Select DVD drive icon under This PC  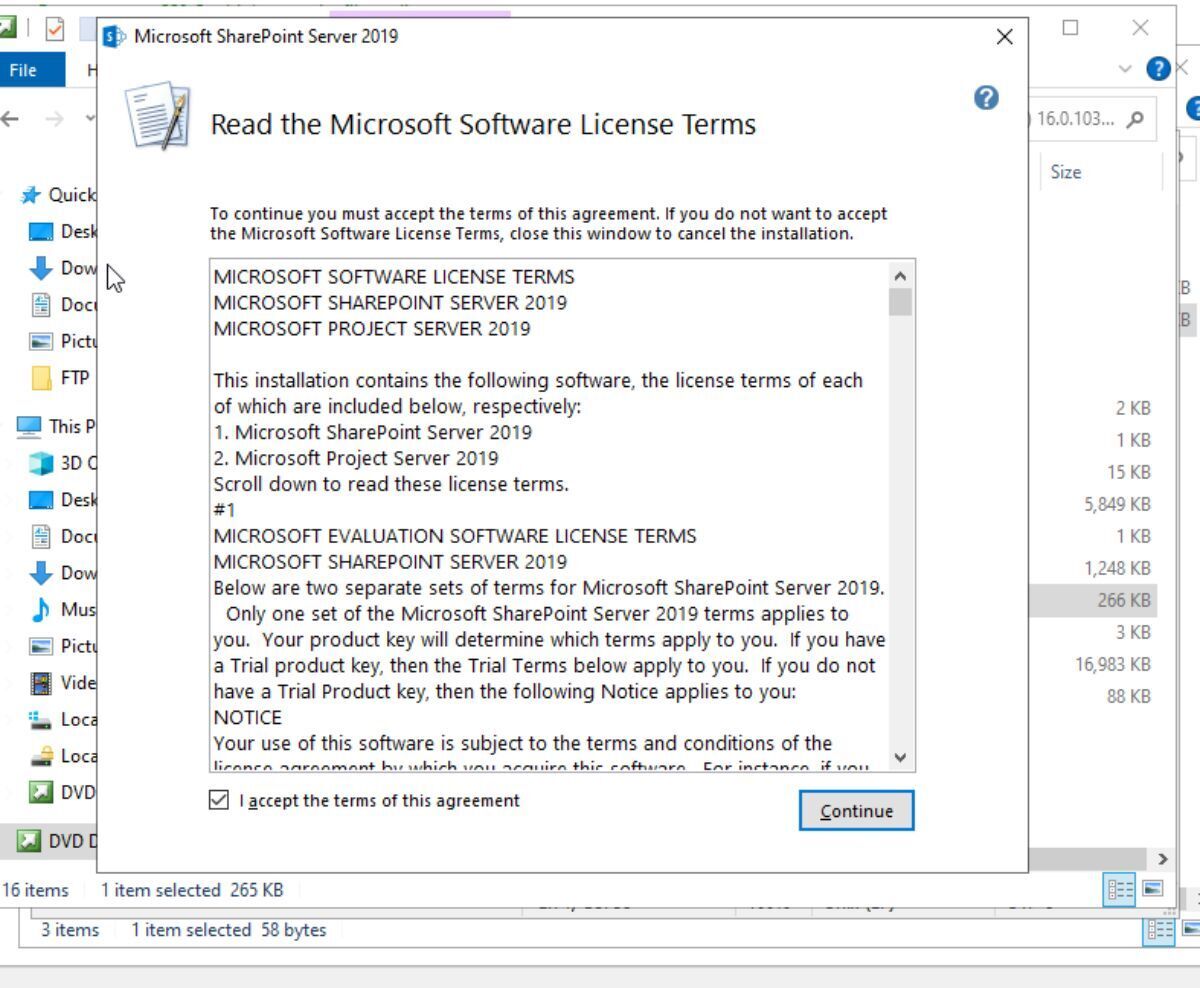click(41, 793)
